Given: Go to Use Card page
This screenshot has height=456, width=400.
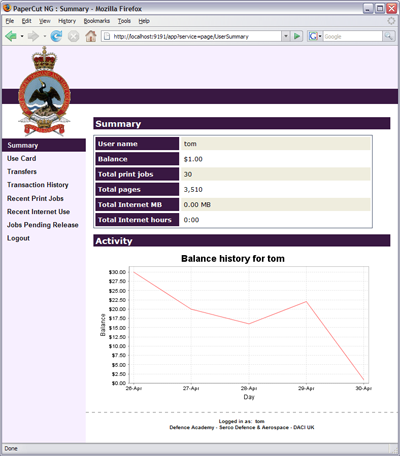Looking at the screenshot, I should (x=22, y=158).
